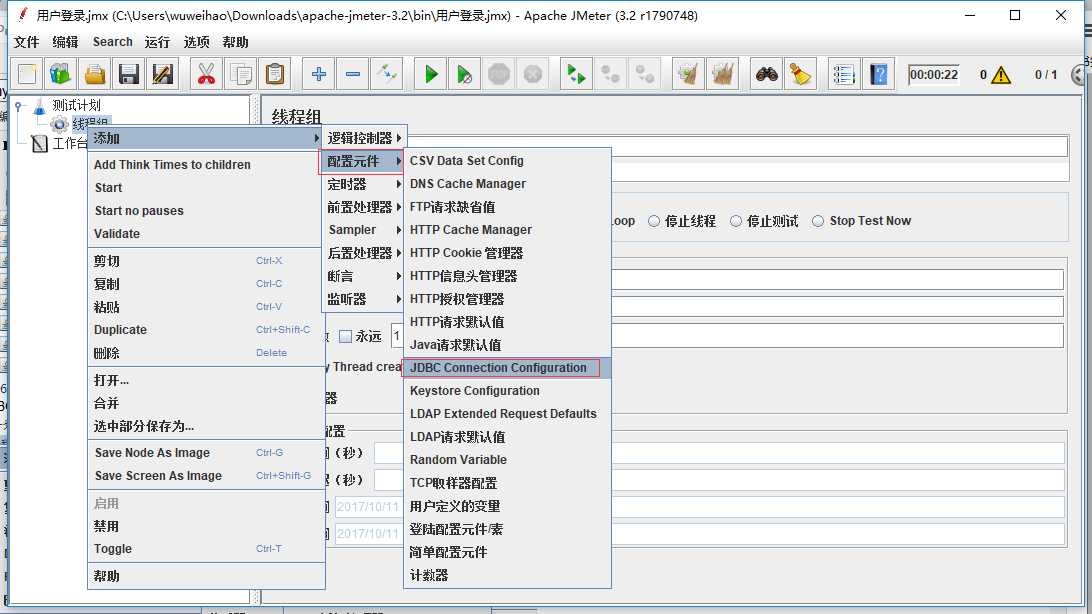Choose CSV Data Set Config
The height and width of the screenshot is (614, 1092).
click(x=507, y=161)
